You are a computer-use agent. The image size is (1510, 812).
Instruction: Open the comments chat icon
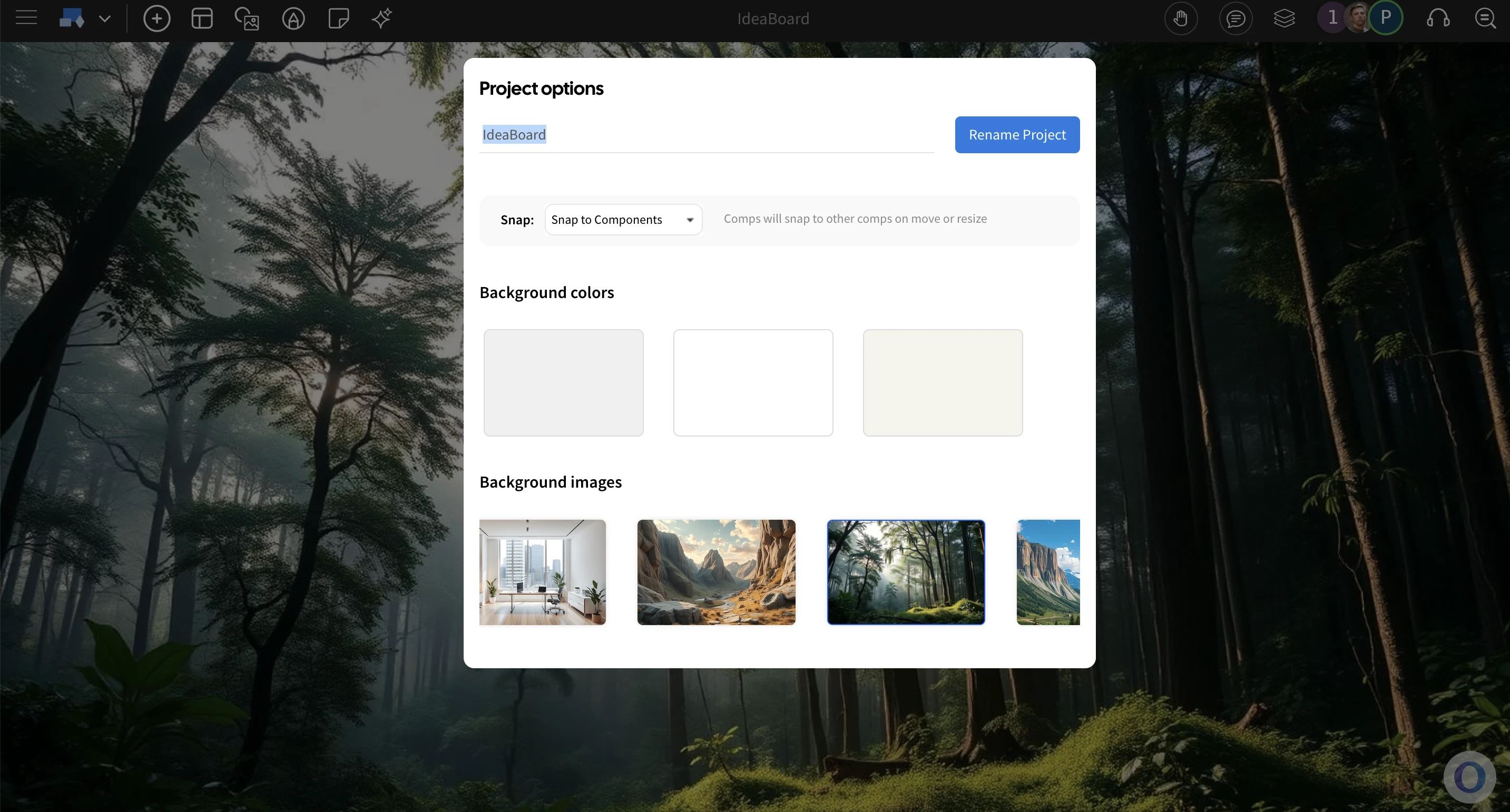click(x=1236, y=19)
